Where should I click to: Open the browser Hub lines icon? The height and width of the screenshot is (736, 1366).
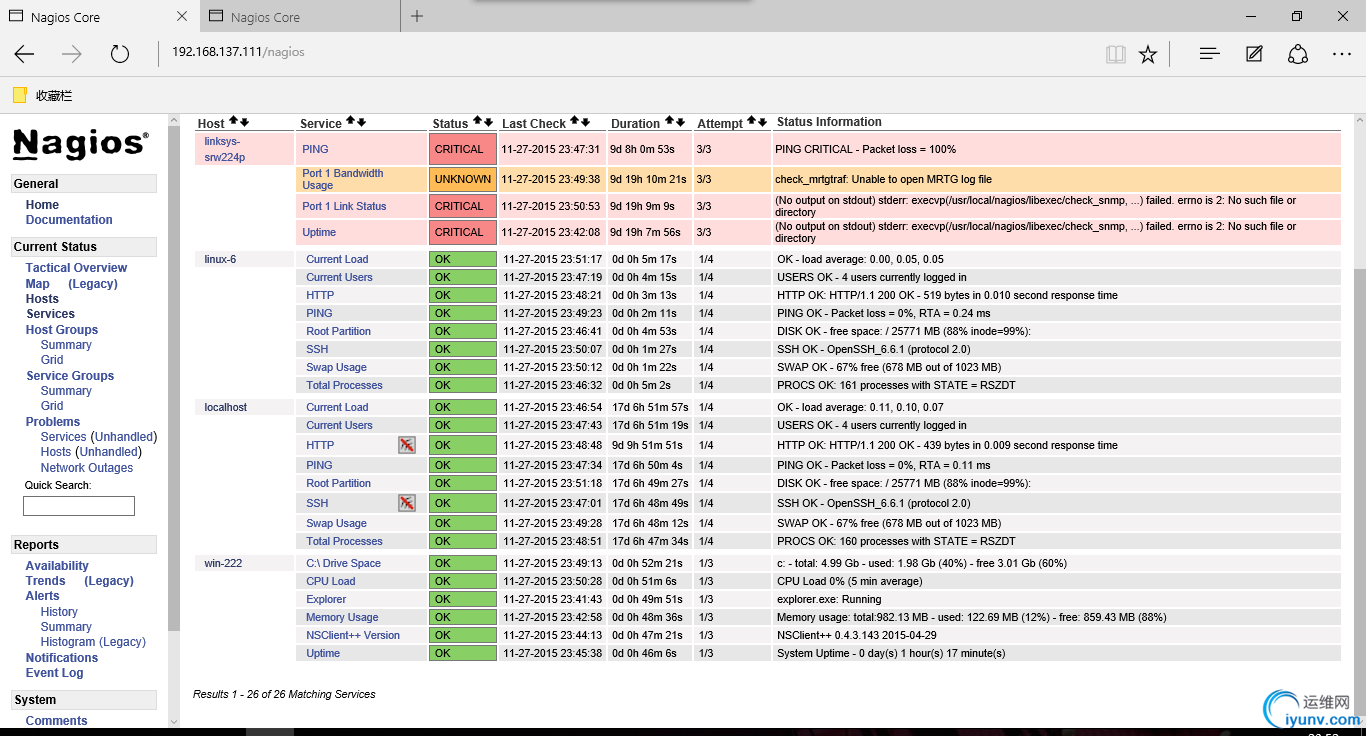coord(1209,54)
